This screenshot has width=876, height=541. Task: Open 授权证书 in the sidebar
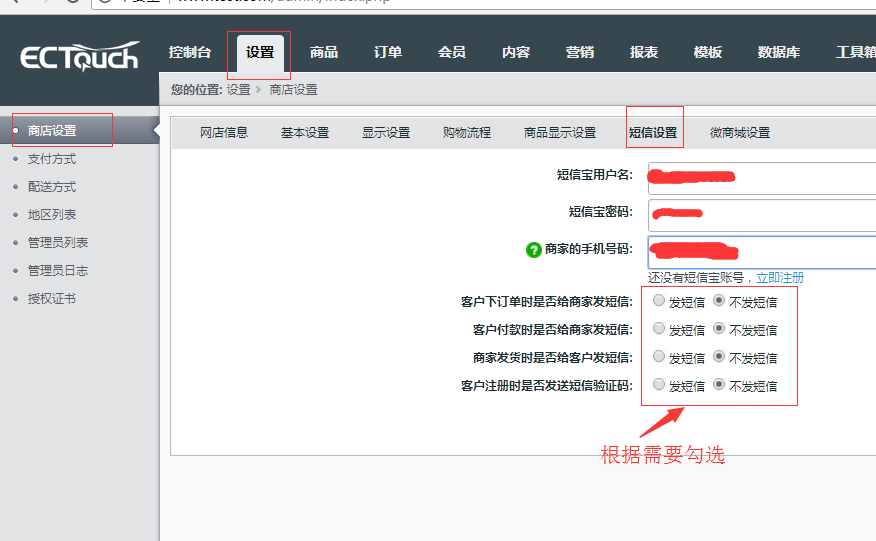[52, 299]
